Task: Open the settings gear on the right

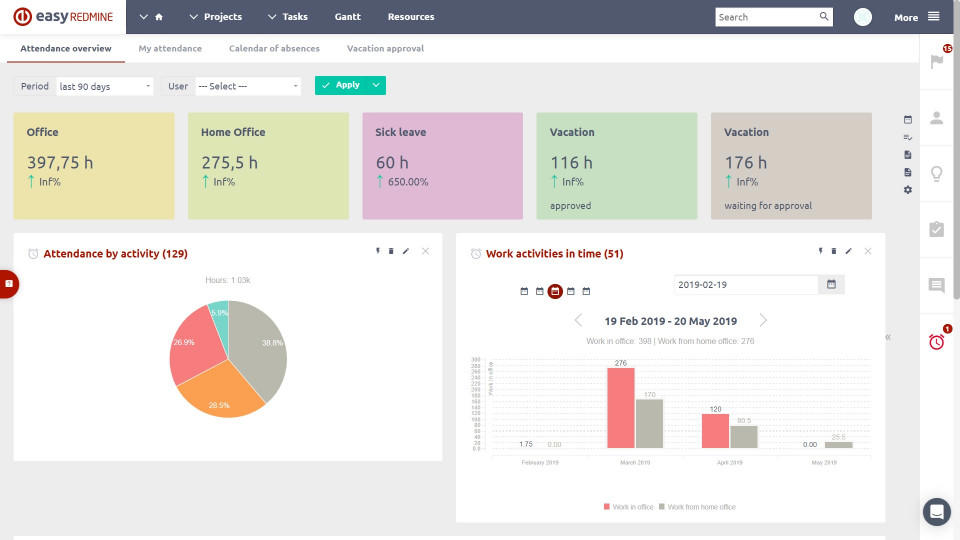Action: point(908,190)
